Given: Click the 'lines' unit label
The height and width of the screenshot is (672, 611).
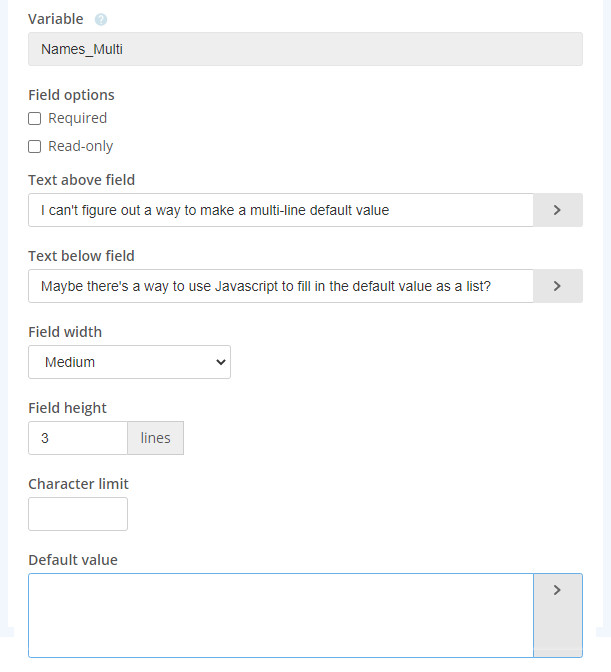Looking at the screenshot, I should tap(155, 438).
